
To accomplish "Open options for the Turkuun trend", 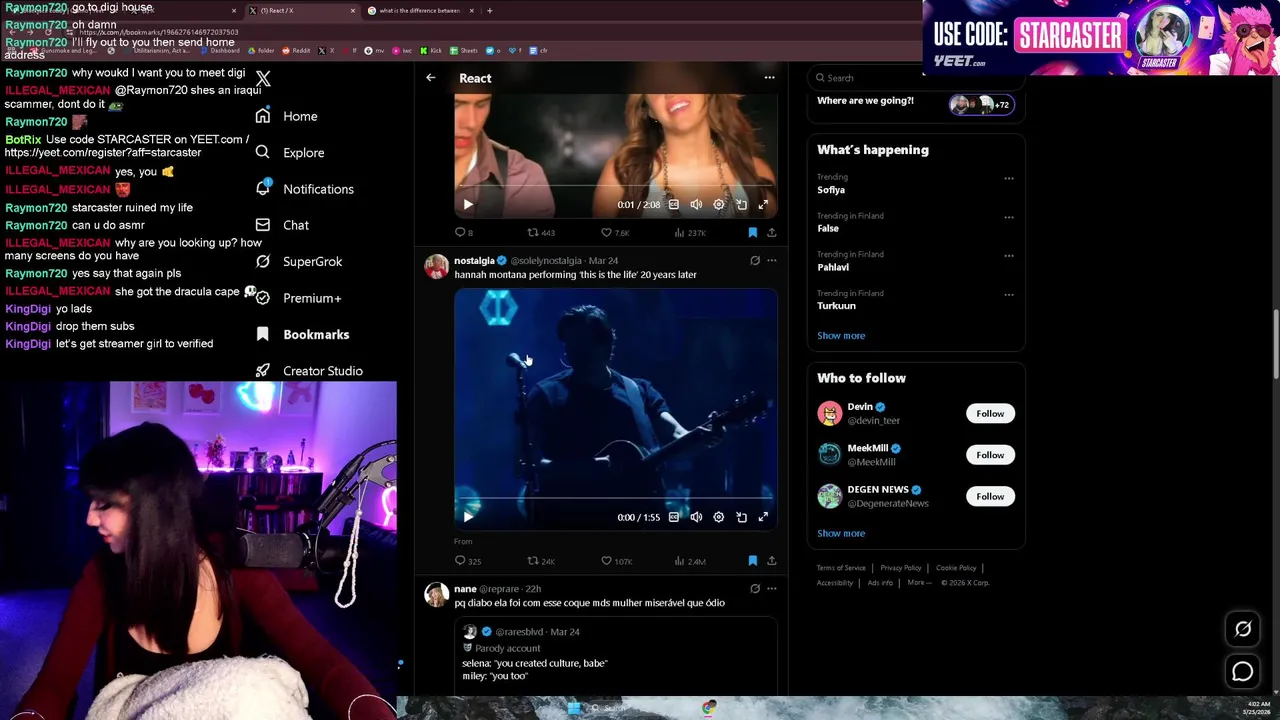I will point(1008,295).
